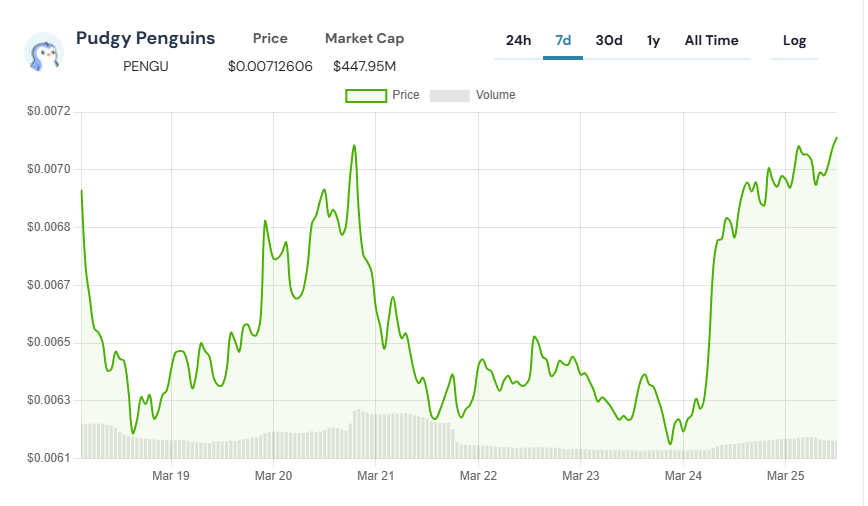Click the $0.0065 y-axis label
This screenshot has width=868, height=506.
(49, 342)
